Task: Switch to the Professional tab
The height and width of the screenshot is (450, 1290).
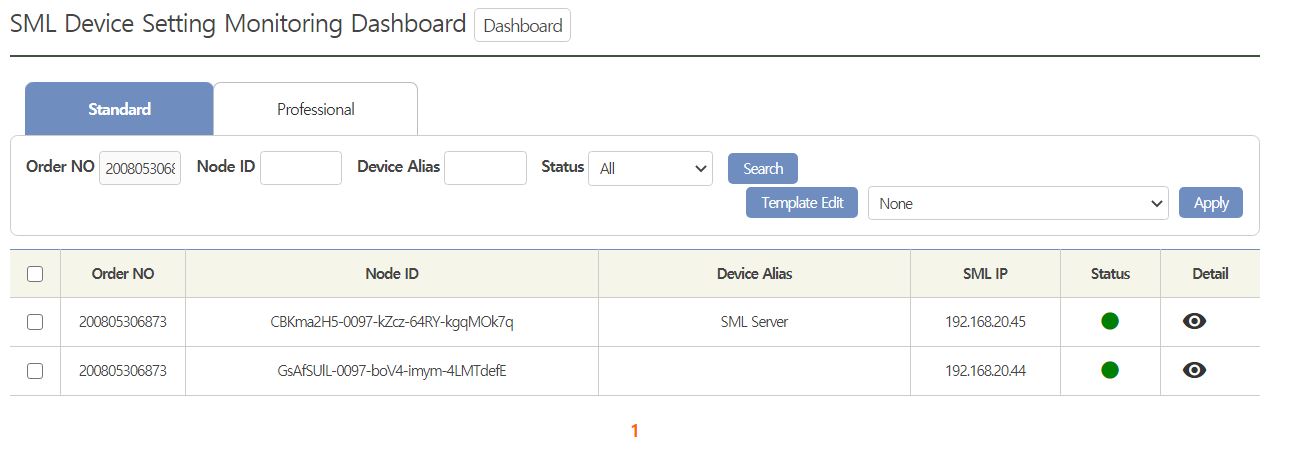Action: click(x=315, y=109)
